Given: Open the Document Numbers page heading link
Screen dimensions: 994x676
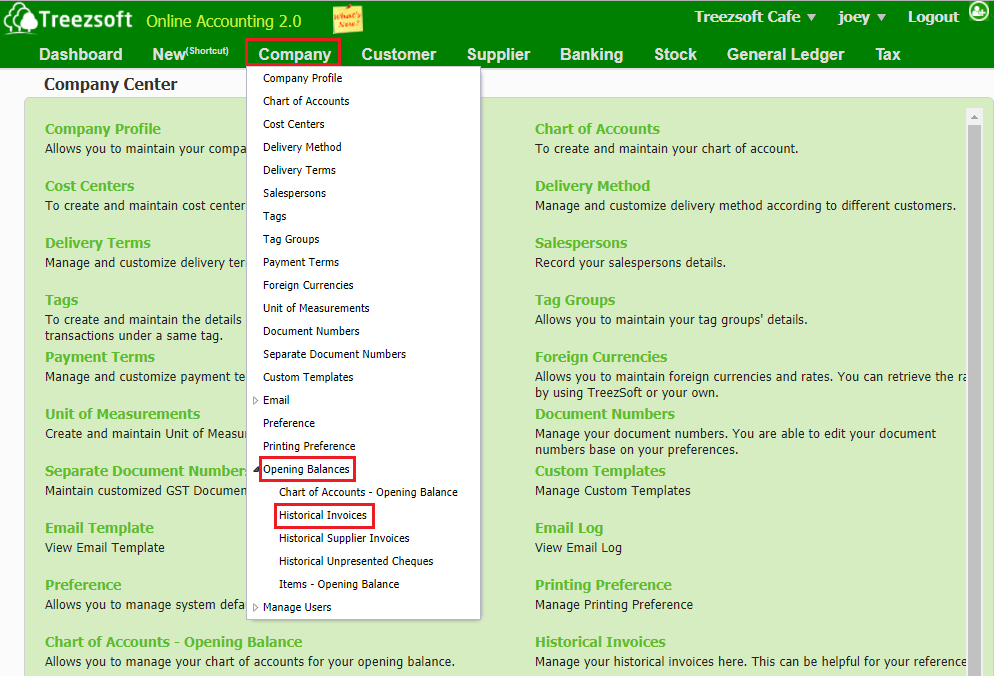Looking at the screenshot, I should (605, 414).
